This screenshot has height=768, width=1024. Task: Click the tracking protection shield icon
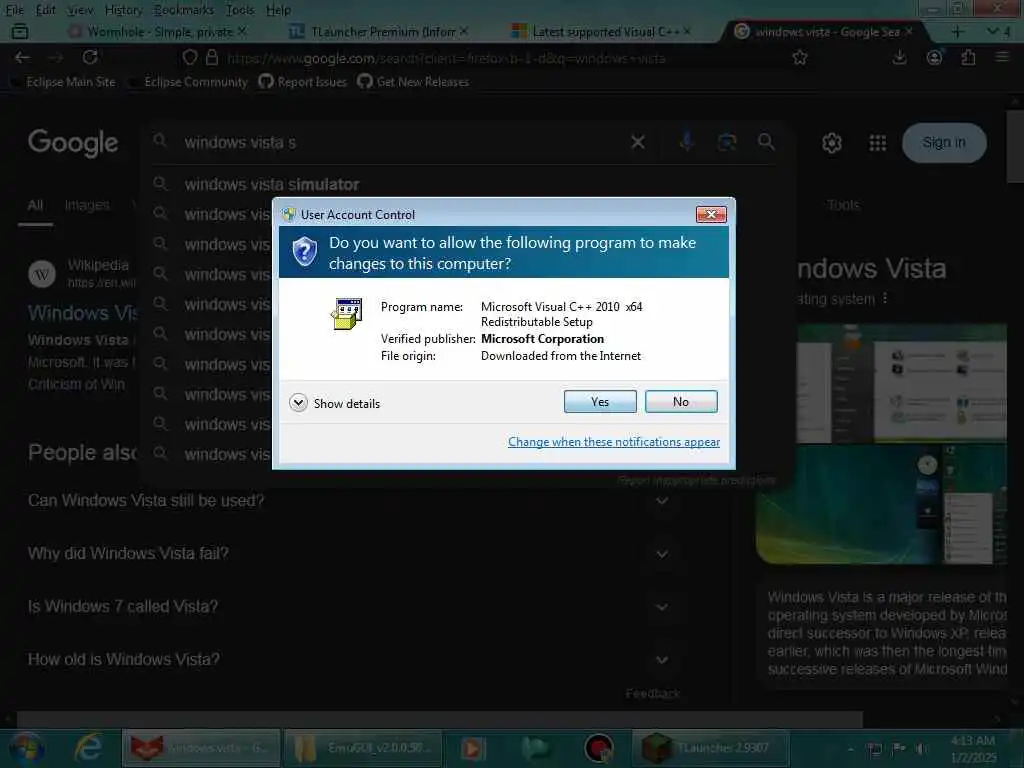tap(189, 57)
